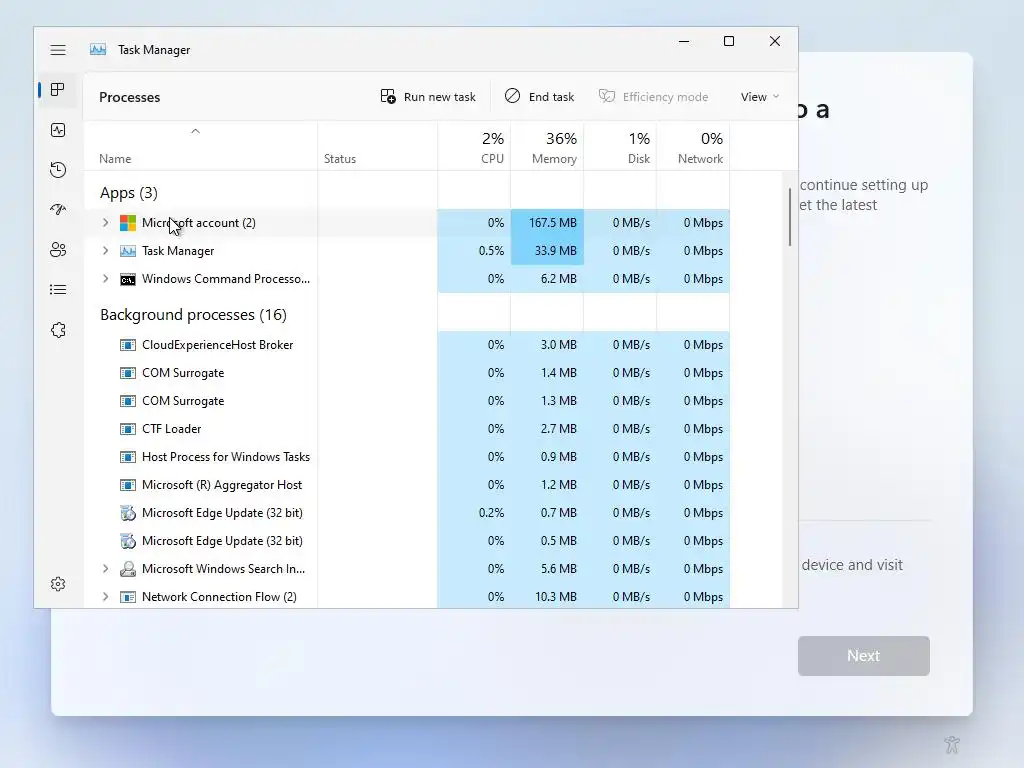The height and width of the screenshot is (768, 1024).
Task: Click the 33.9 MB memory cell
Action: pos(547,251)
